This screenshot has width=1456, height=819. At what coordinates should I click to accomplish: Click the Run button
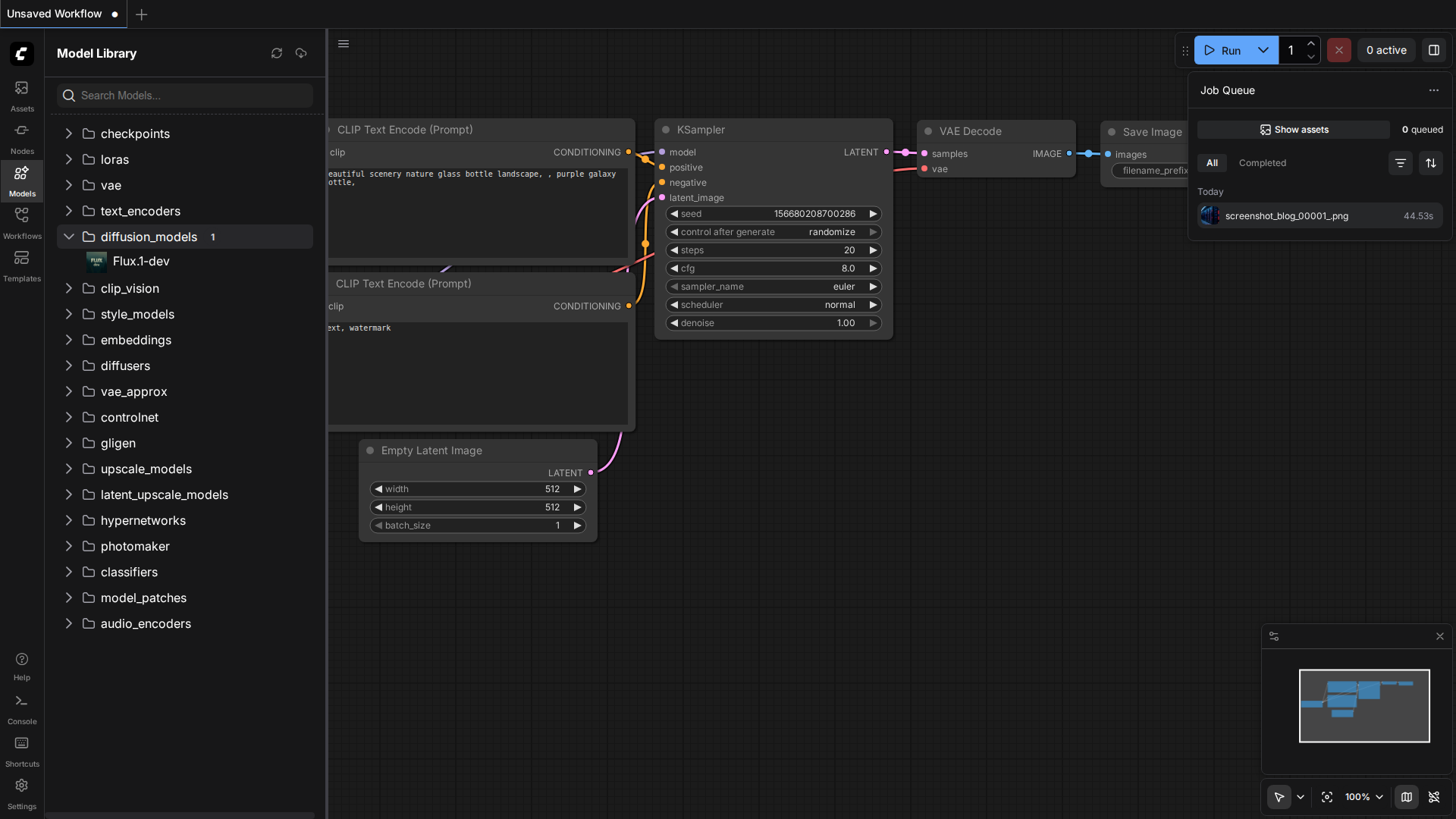pos(1222,50)
